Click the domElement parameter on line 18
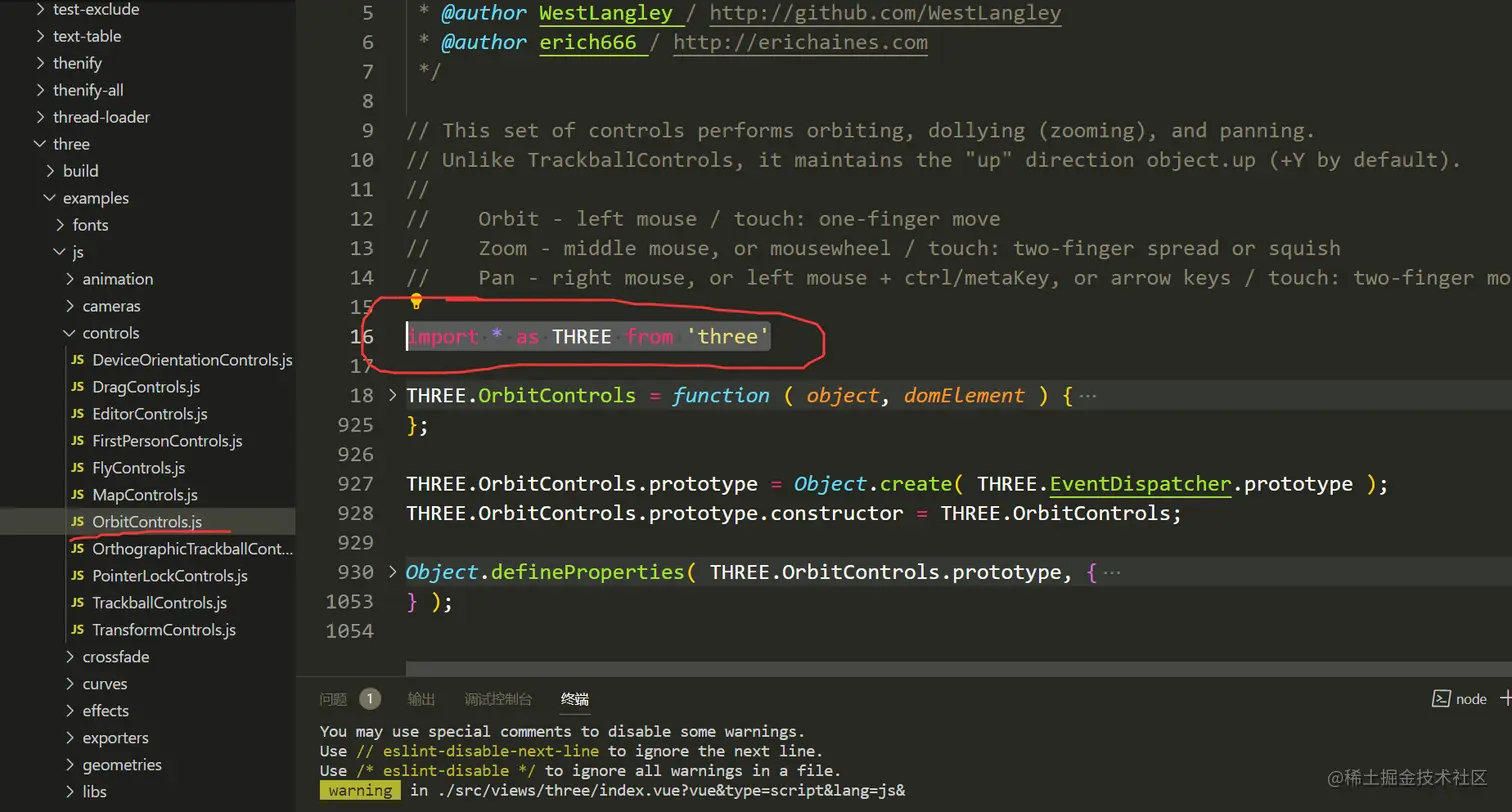This screenshot has height=812, width=1512. [x=964, y=396]
